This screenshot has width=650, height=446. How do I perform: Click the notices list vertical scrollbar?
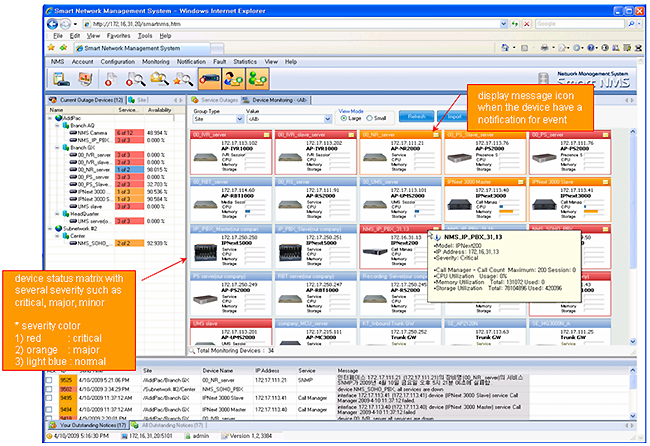click(633, 393)
